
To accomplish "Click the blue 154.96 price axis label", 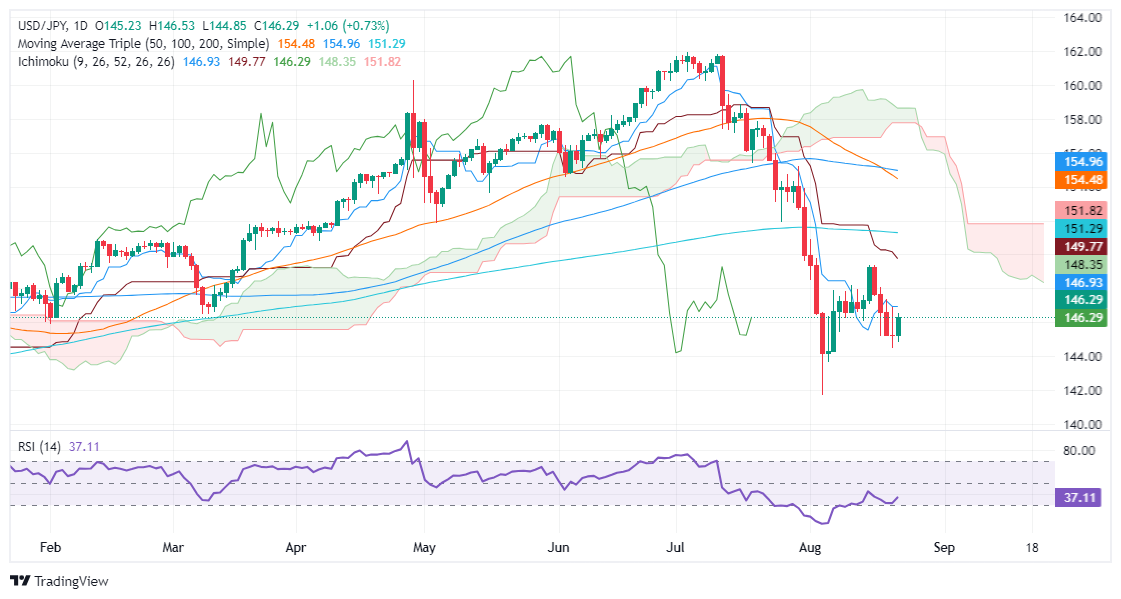I will pos(1081,162).
